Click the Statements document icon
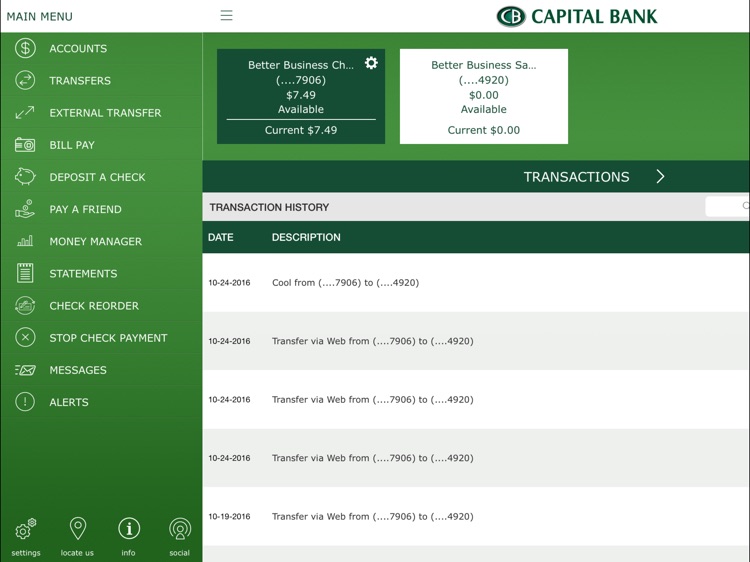The height and width of the screenshot is (562, 750). pos(25,273)
